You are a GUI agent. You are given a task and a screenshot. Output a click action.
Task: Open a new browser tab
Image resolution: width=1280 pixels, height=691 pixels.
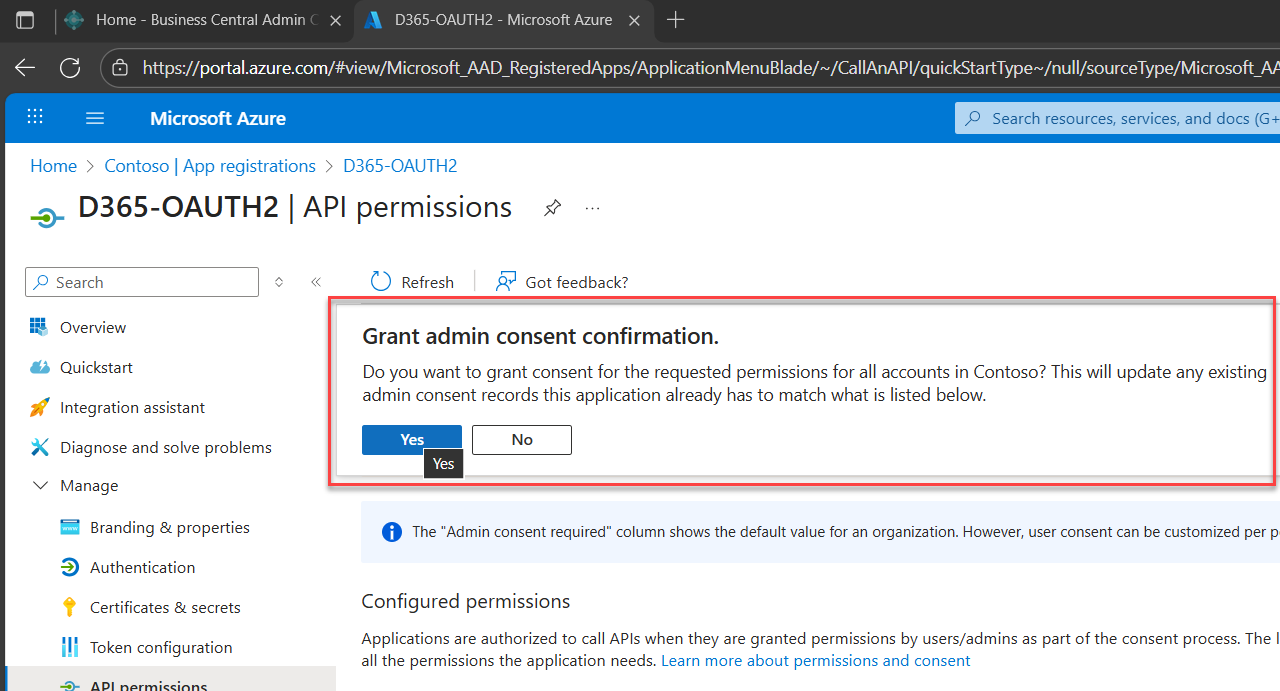point(676,19)
